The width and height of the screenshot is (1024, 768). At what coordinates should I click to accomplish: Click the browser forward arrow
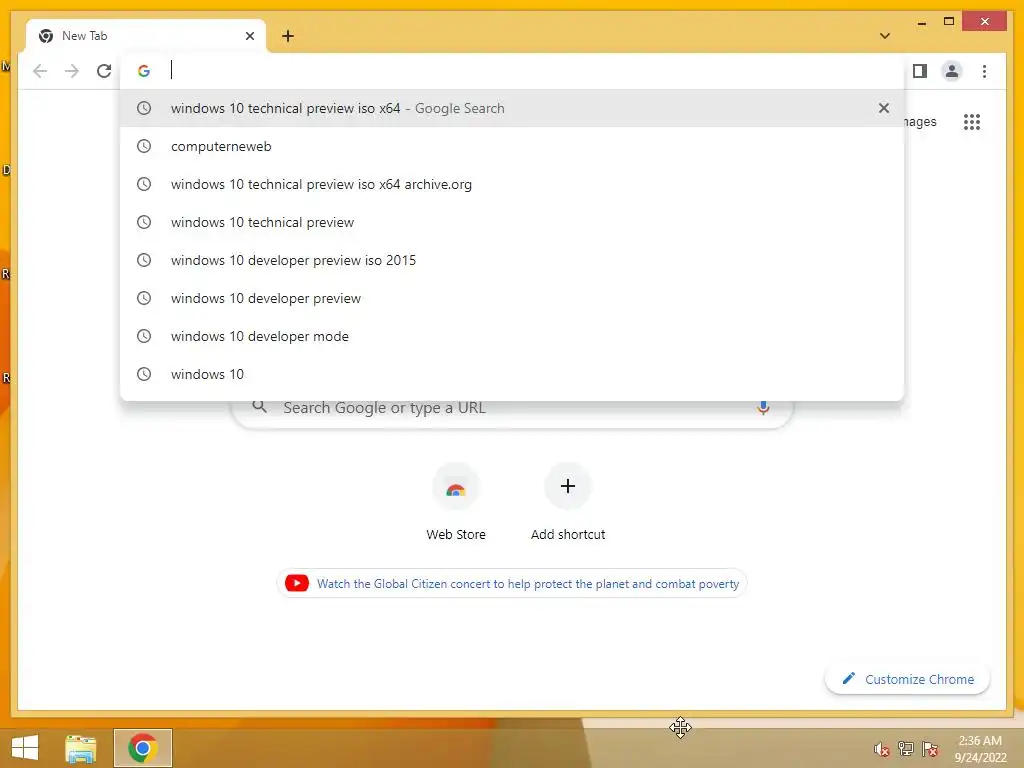click(x=72, y=71)
